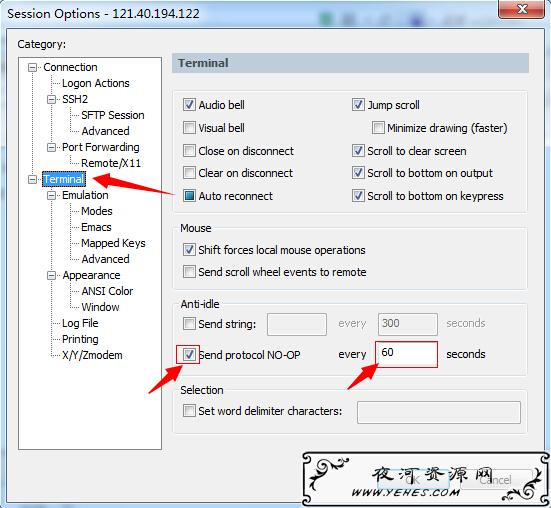The width and height of the screenshot is (551, 508).
Task: Close the Session Options dialog
Action: point(522,9)
